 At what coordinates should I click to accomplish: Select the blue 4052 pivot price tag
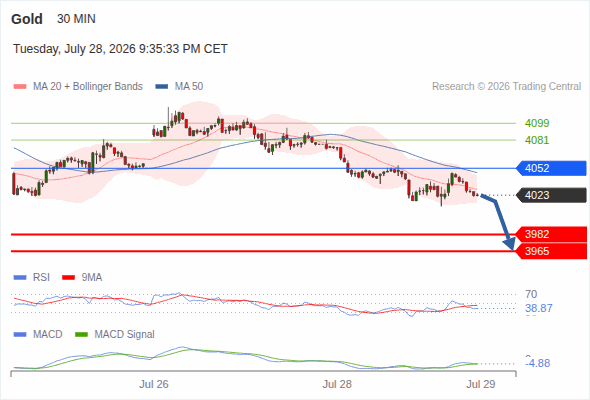click(551, 168)
